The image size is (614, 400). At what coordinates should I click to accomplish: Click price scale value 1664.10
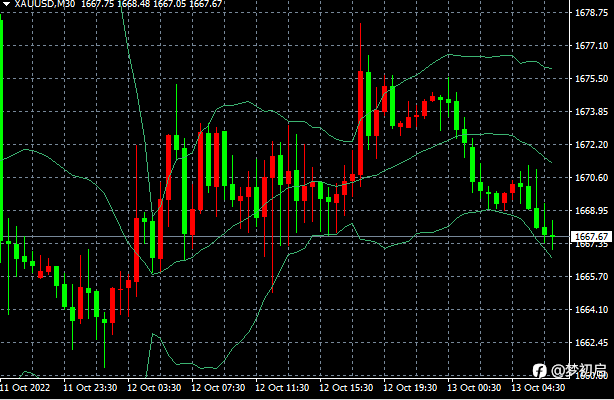tap(591, 310)
